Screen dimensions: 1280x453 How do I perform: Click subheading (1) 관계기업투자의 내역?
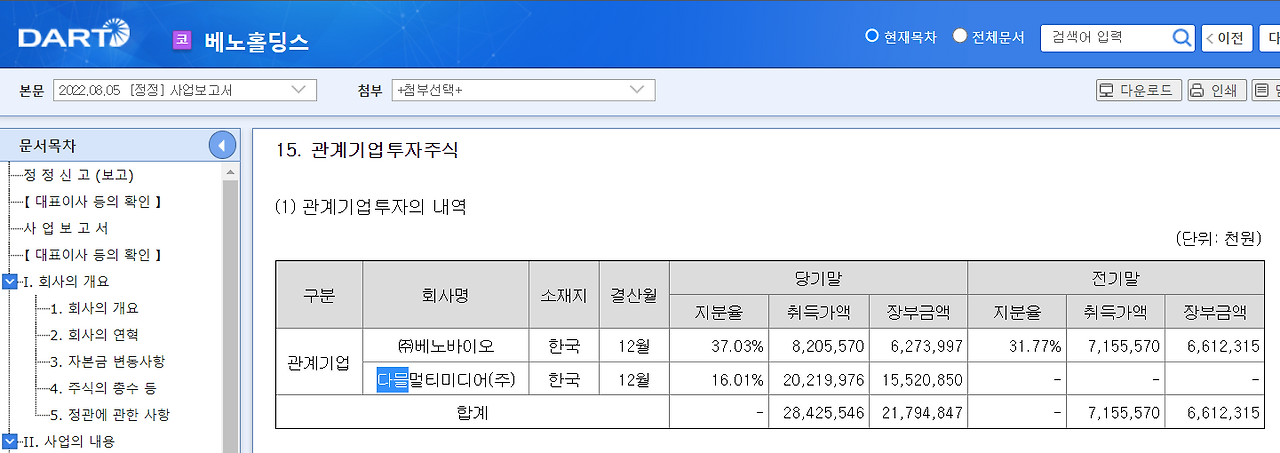(x=370, y=207)
